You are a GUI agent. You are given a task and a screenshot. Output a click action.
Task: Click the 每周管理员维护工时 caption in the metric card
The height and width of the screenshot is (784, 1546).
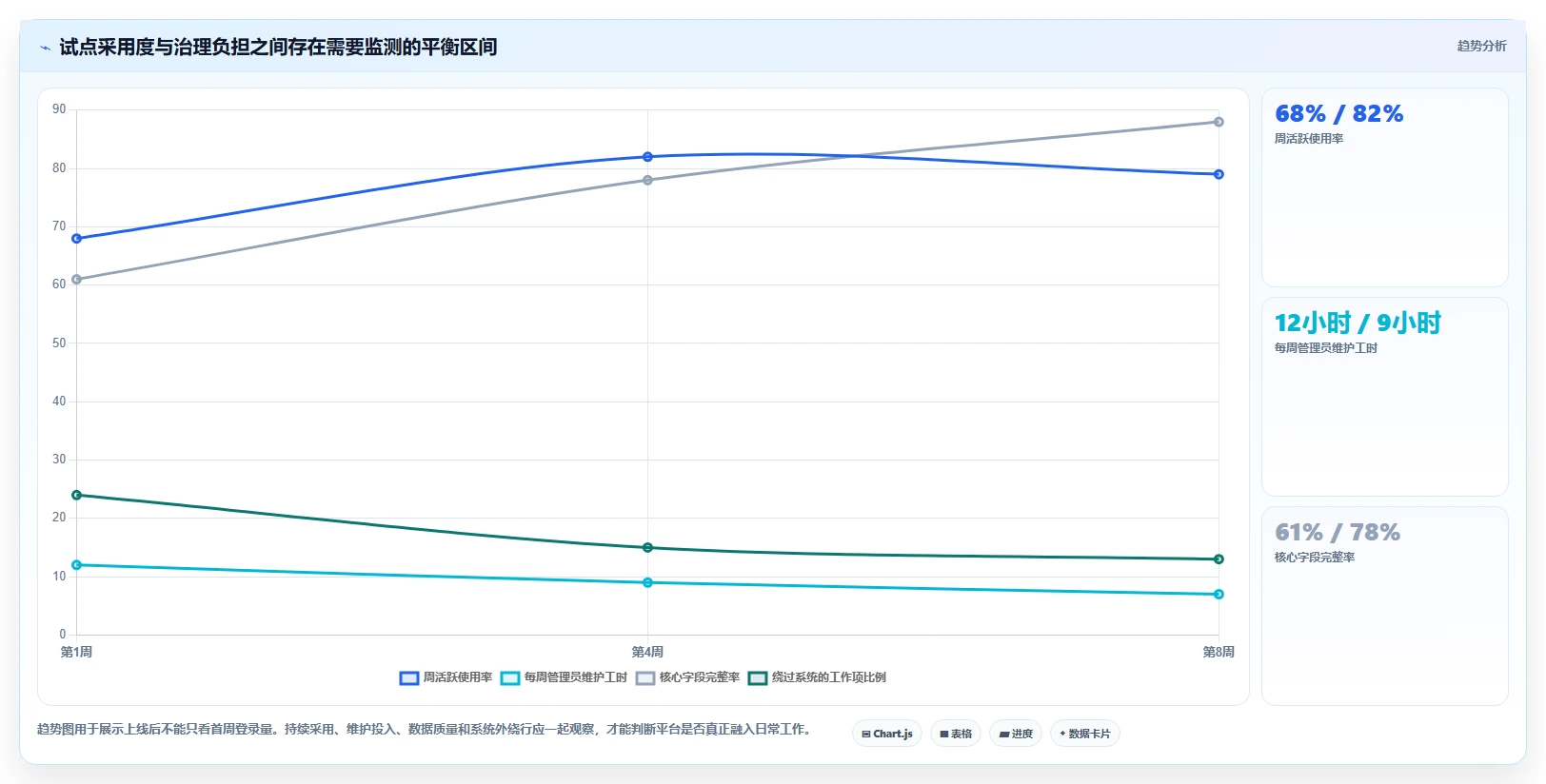[x=1326, y=348]
